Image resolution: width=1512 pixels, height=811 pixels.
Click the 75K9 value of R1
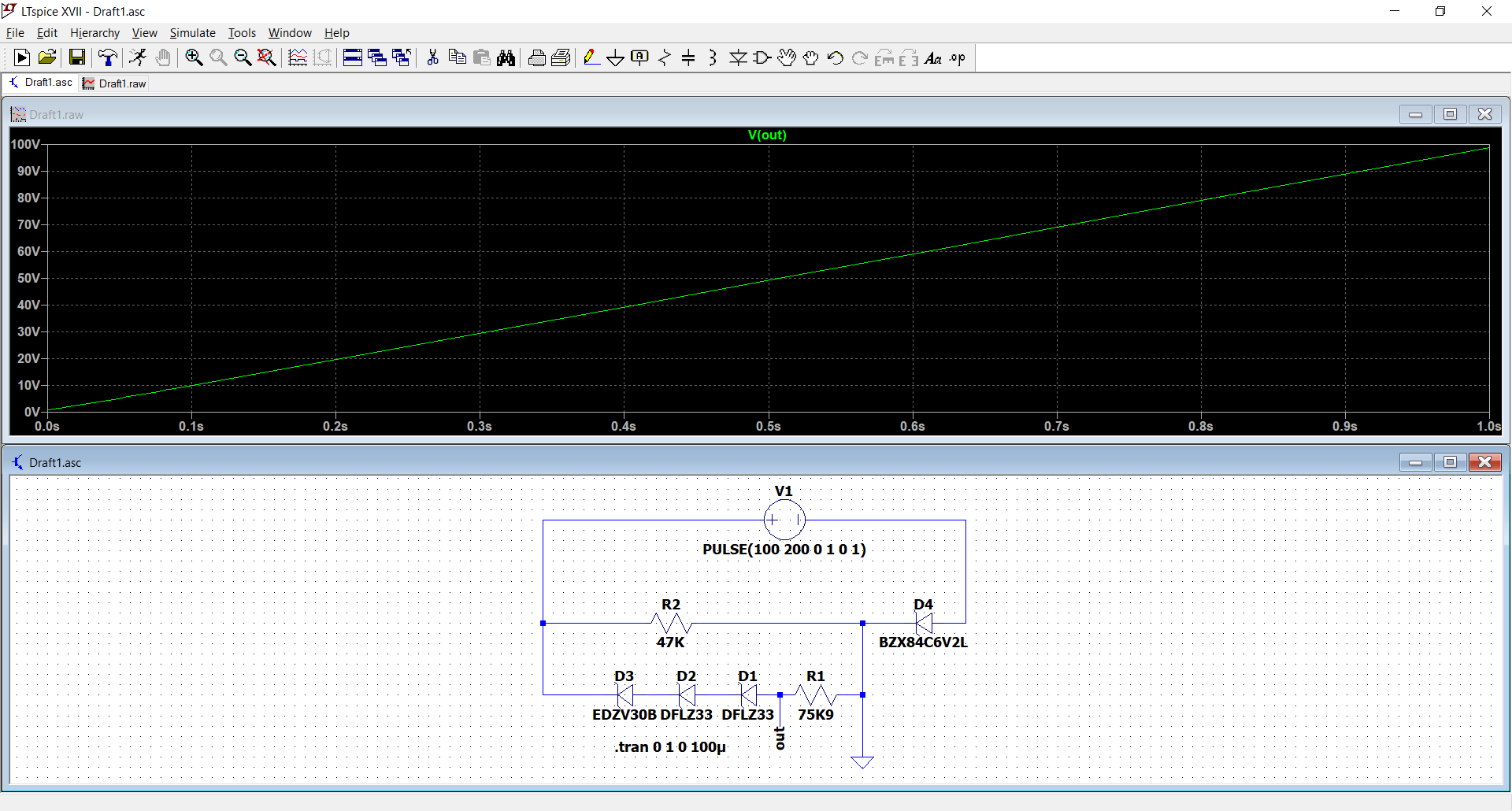[x=815, y=714]
